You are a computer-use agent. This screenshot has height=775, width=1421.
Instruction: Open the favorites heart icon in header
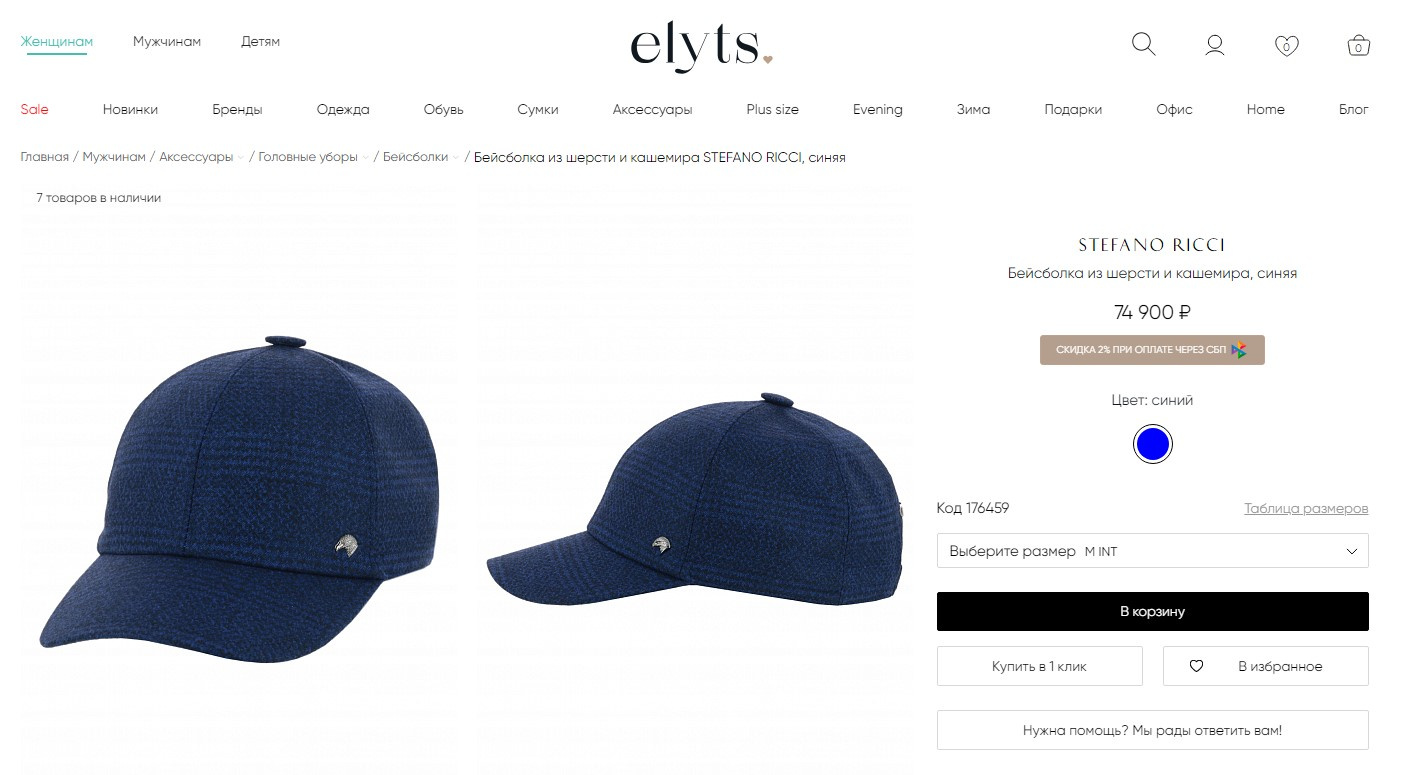tap(1286, 45)
